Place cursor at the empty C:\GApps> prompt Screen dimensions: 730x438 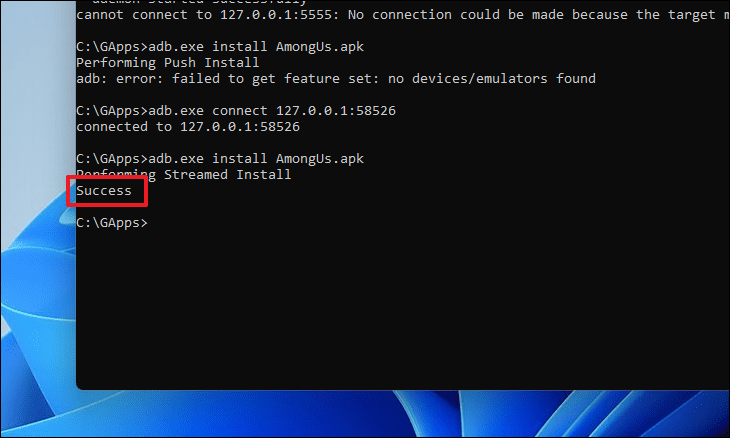[112, 223]
